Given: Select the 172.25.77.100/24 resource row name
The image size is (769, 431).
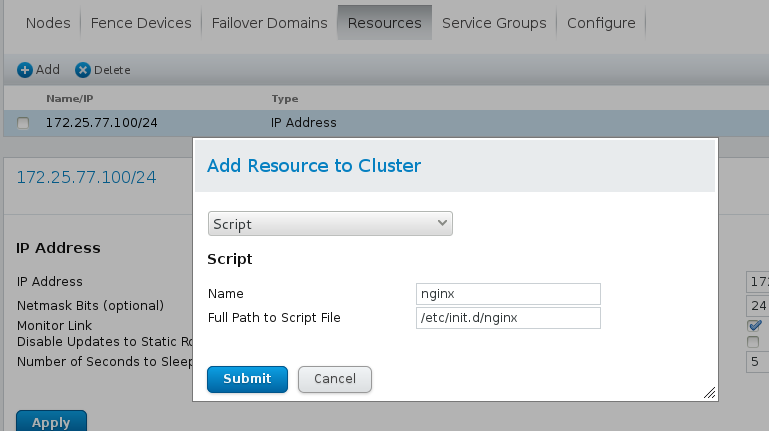Looking at the screenshot, I should click(102, 123).
